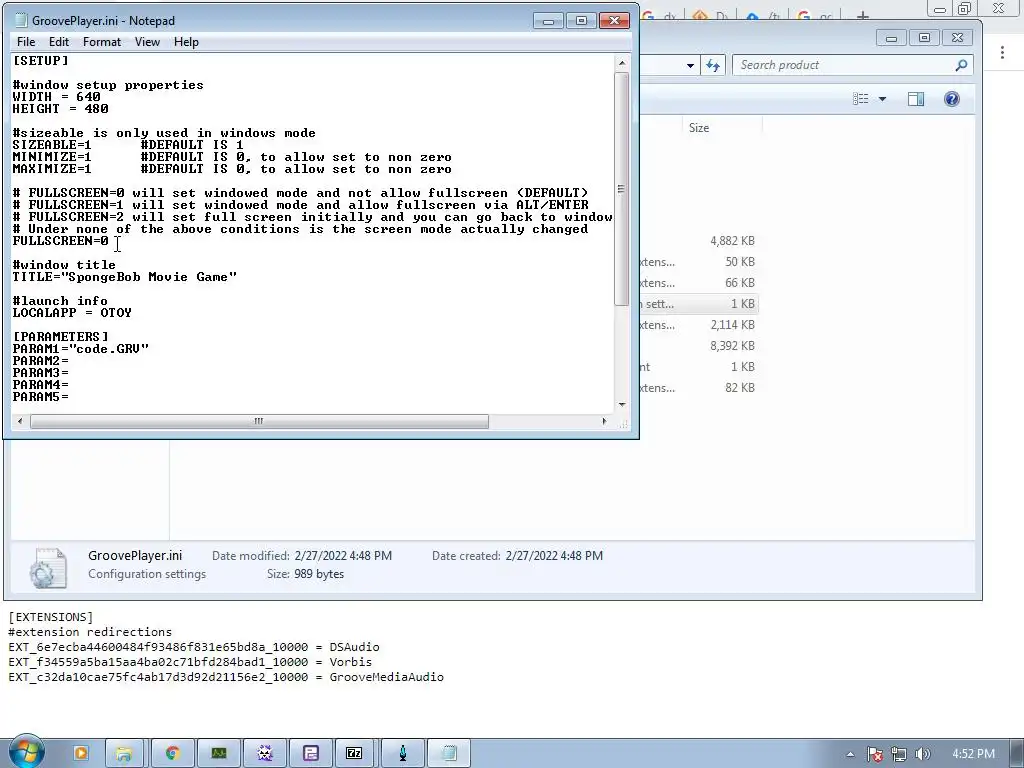Click the [SETUP] section header text
This screenshot has width=1024, height=768.
[40, 61]
